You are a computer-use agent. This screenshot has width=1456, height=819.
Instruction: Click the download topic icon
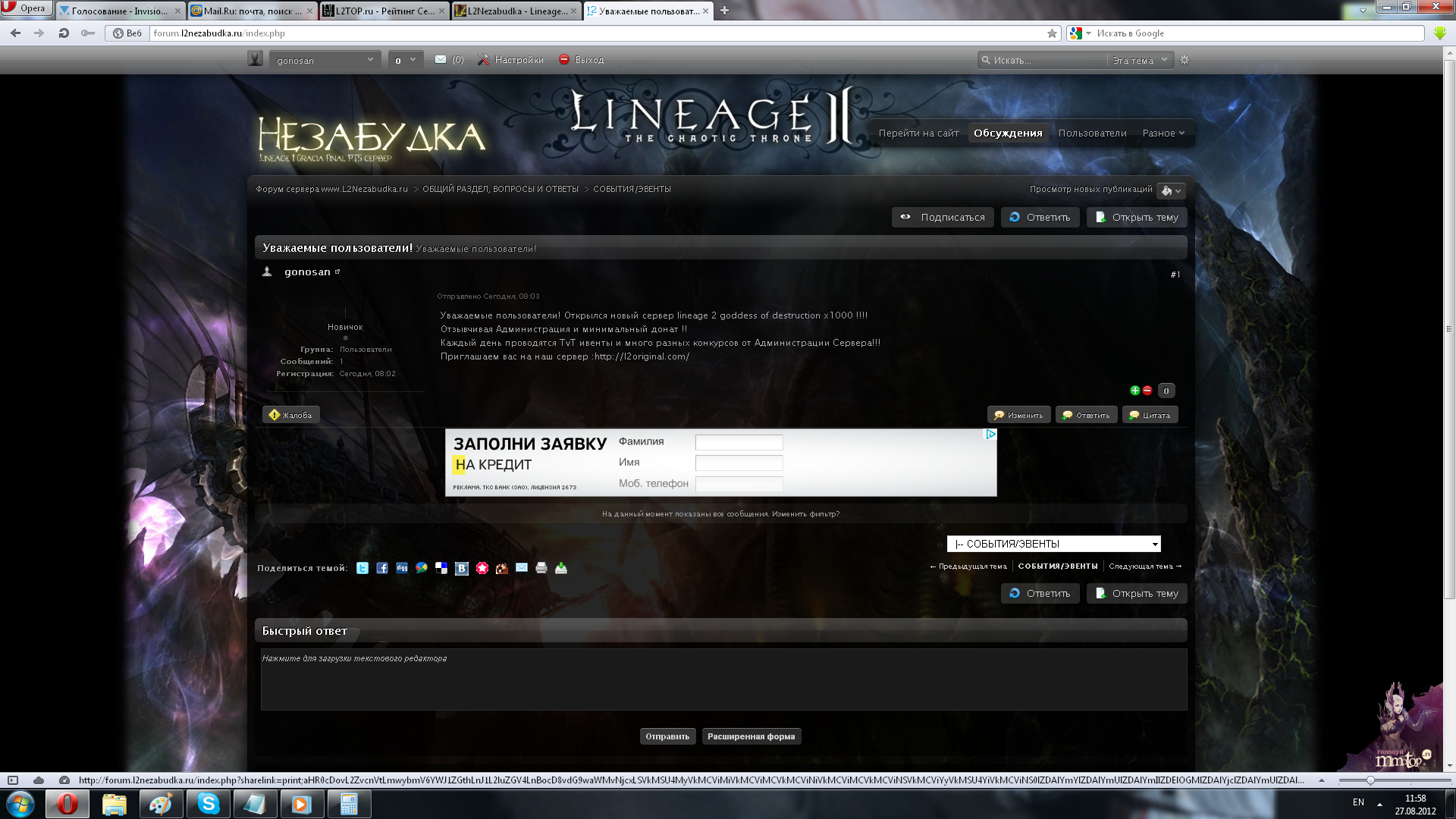561,568
